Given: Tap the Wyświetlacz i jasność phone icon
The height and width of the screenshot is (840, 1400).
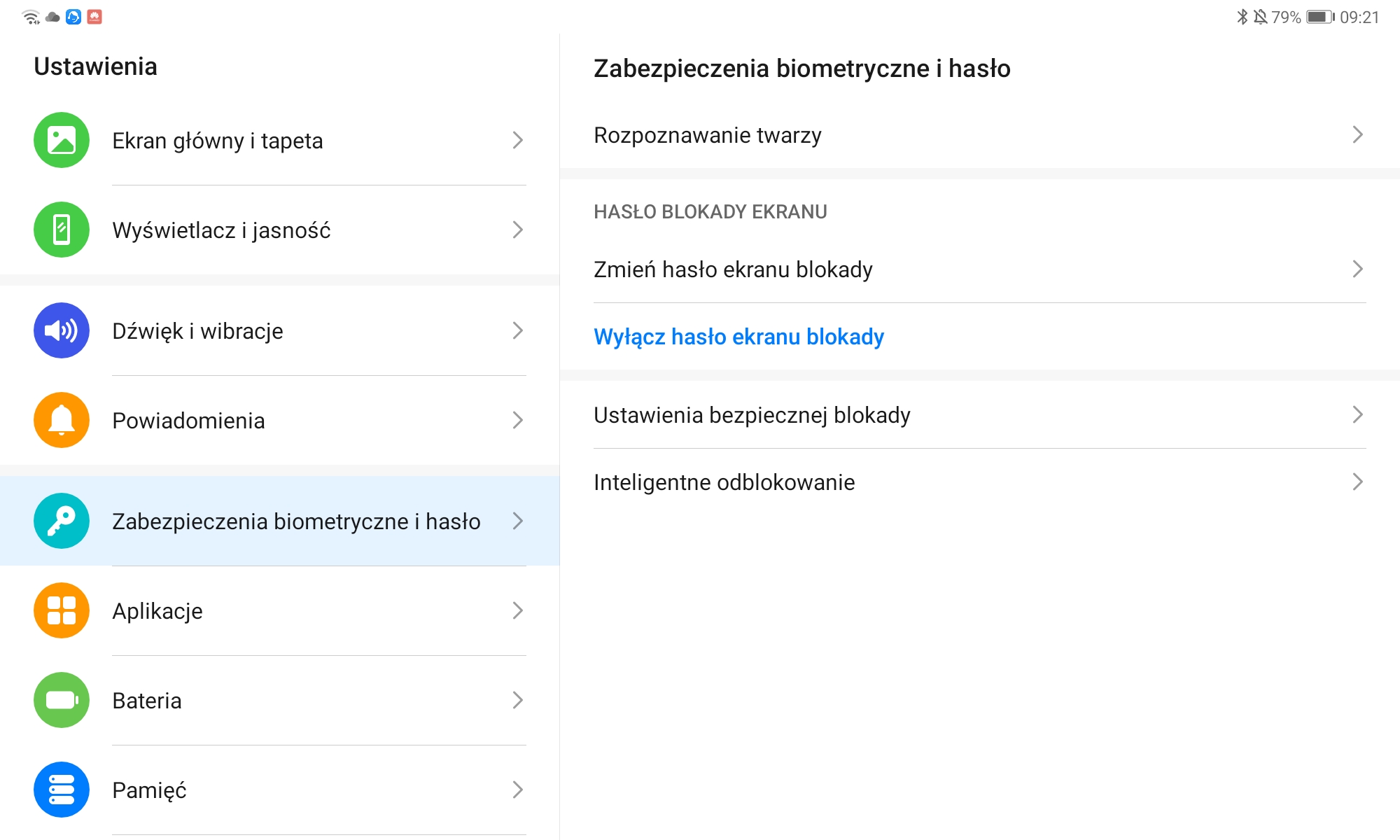Looking at the screenshot, I should coord(62,230).
